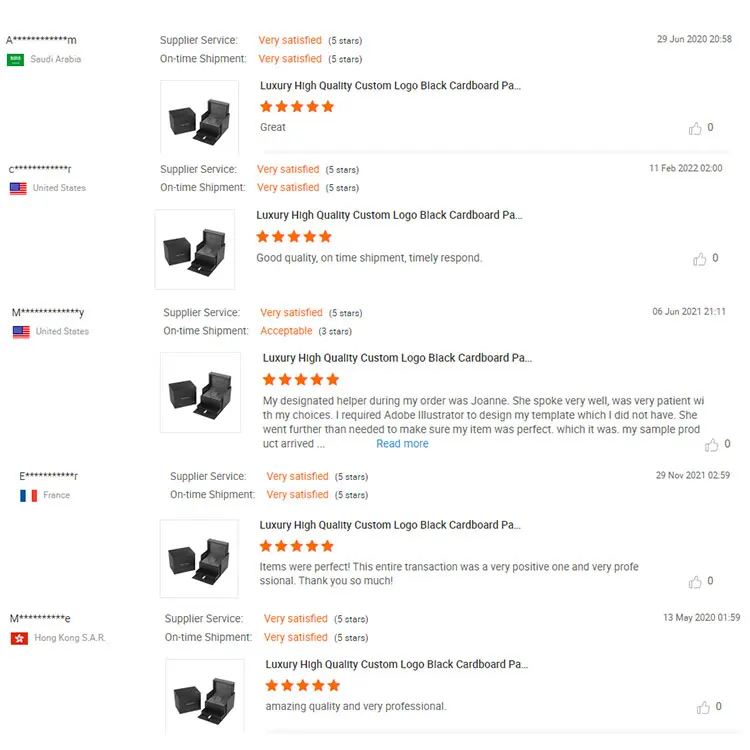Click star rating above "Items were perfect!" text
This screenshot has width=750, height=750.
297,546
